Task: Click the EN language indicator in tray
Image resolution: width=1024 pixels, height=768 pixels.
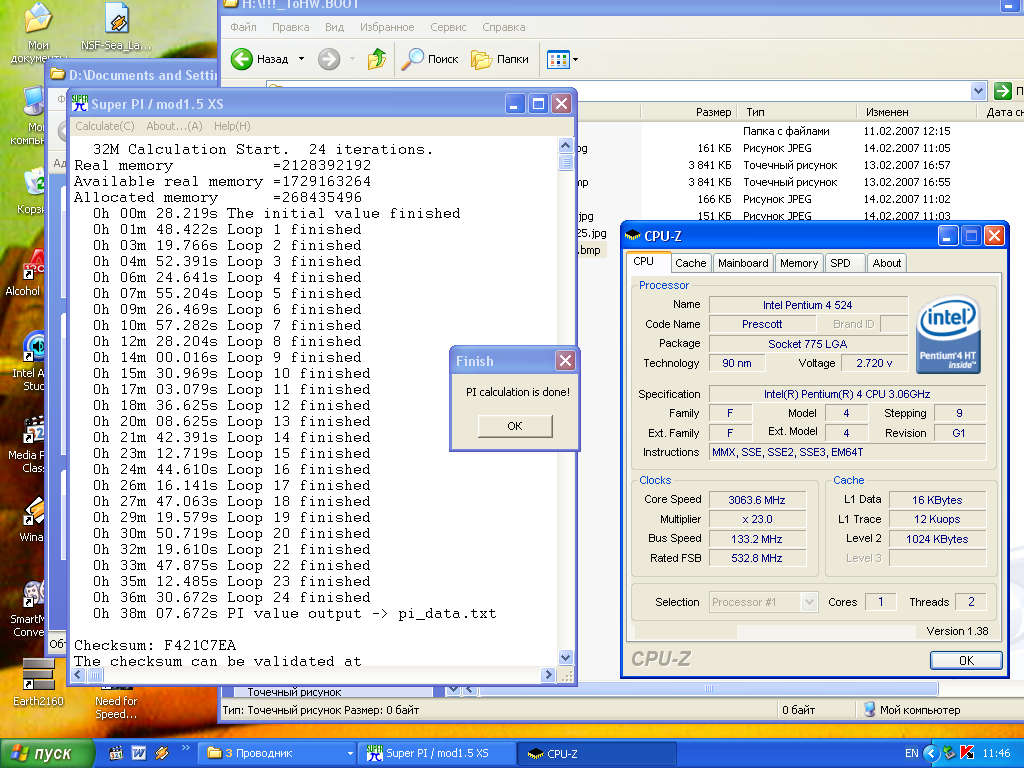Action: click(x=911, y=753)
